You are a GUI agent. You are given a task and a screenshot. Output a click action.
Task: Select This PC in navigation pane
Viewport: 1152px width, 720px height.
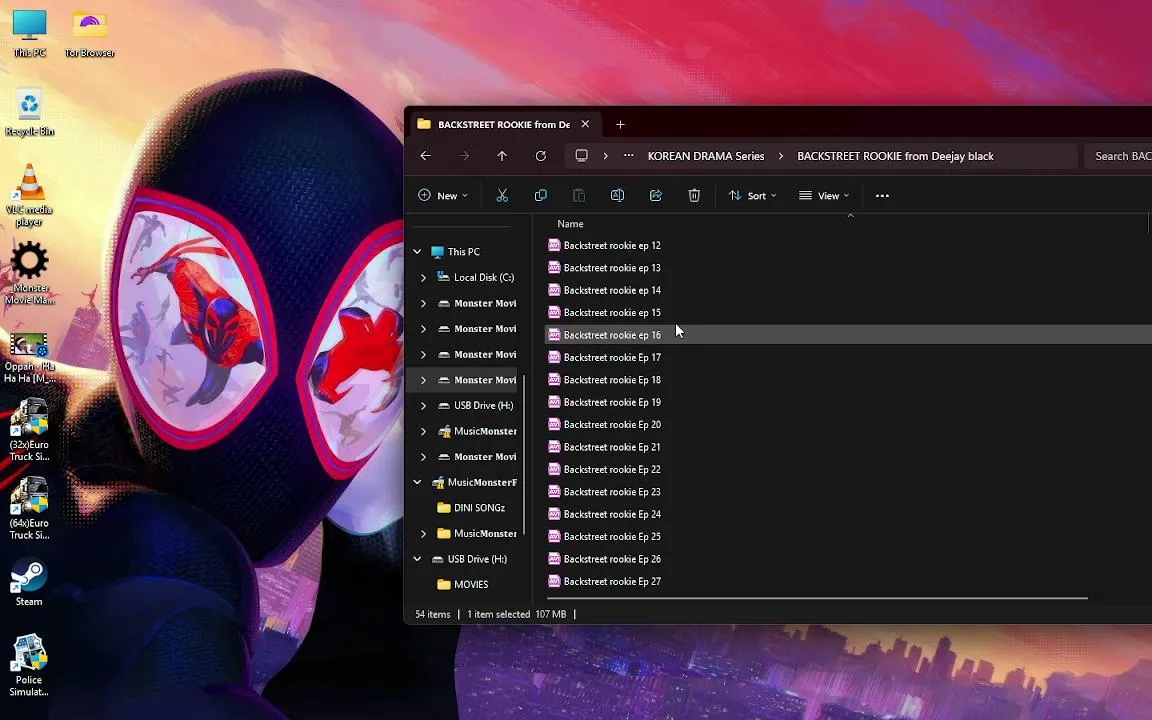pos(456,251)
